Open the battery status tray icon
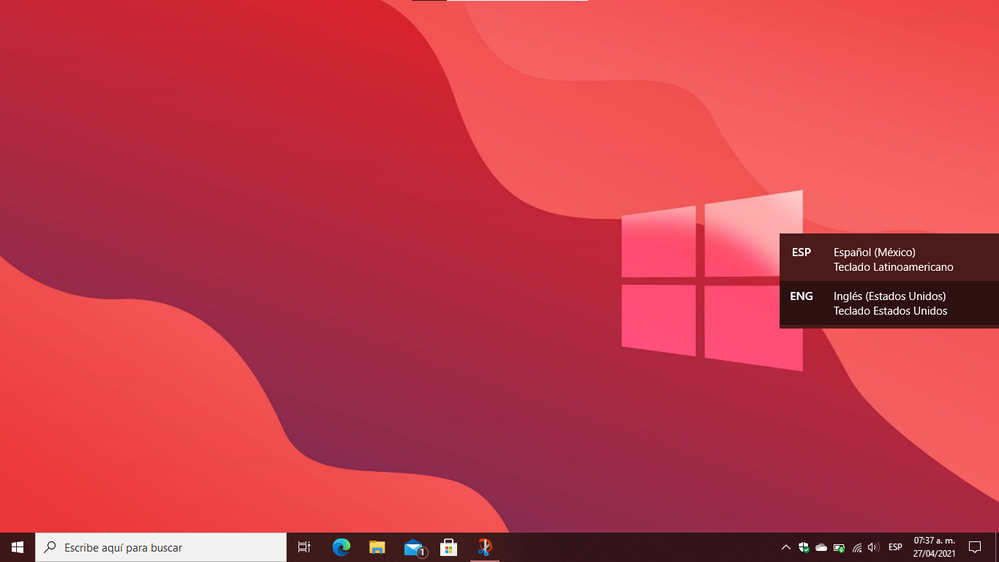Image resolution: width=999 pixels, height=562 pixels. (x=839, y=547)
